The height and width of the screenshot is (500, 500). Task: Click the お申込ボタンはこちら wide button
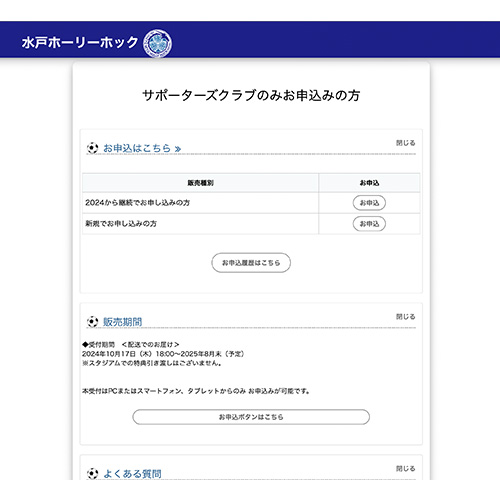[251, 417]
